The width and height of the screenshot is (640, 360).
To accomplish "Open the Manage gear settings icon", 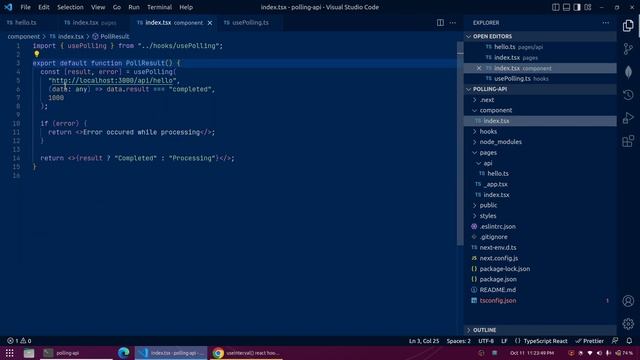I will pos(628,324).
